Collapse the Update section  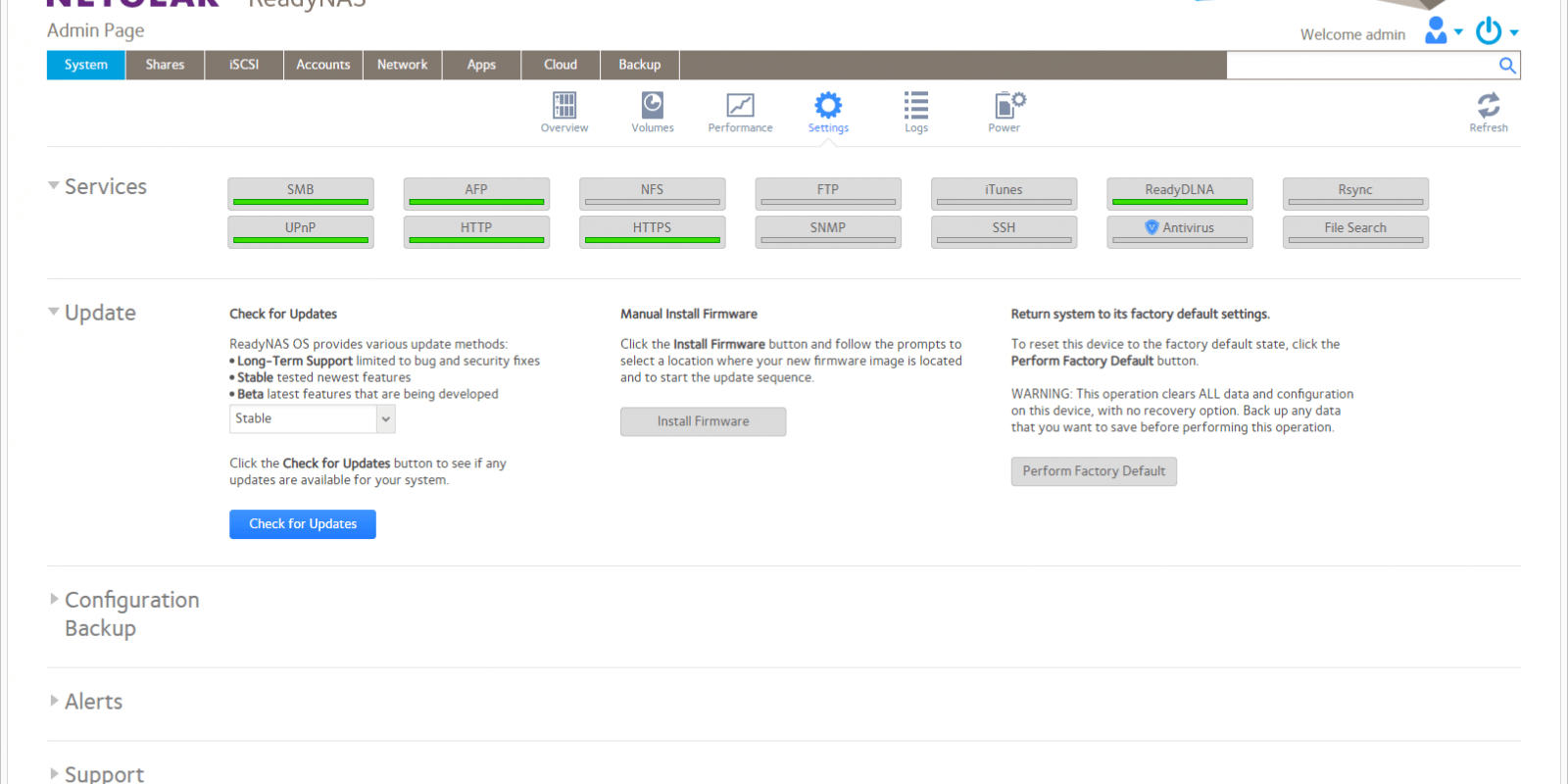[x=54, y=312]
